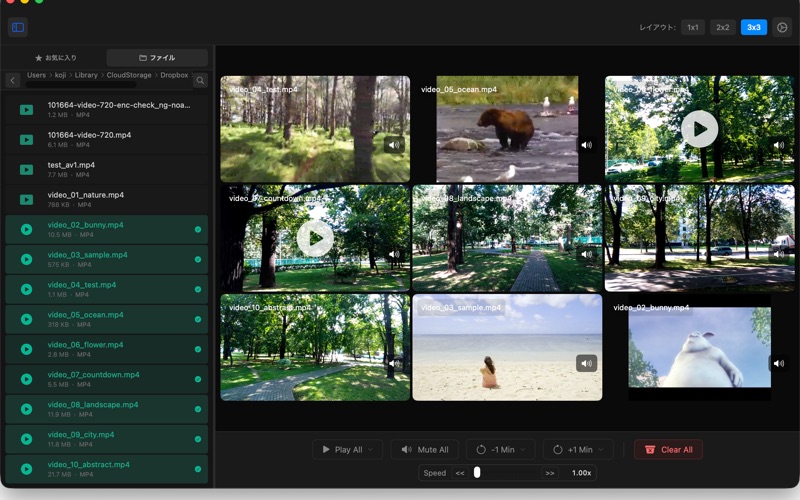The height and width of the screenshot is (500, 800).
Task: Switch to the お気に入り favorites tab
Action: (55, 58)
